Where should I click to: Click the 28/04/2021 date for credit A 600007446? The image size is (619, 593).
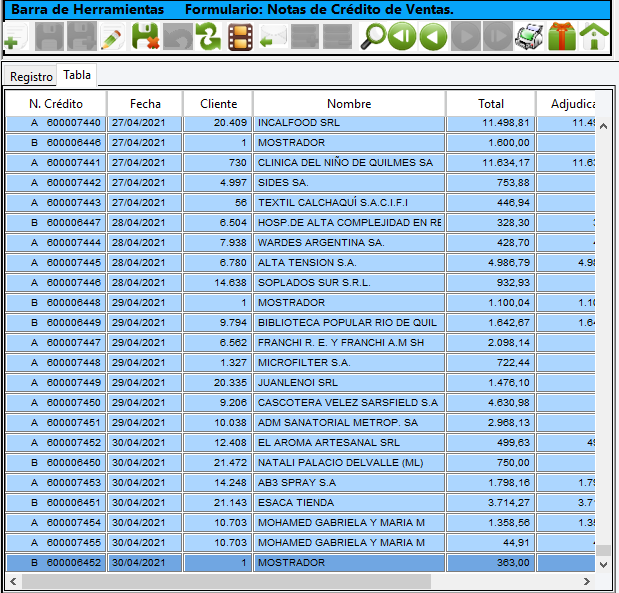(x=144, y=283)
